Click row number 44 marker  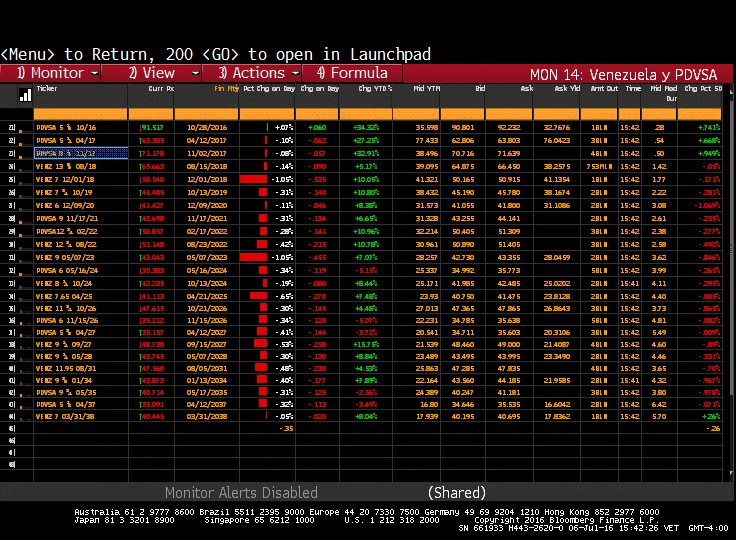click(x=12, y=417)
